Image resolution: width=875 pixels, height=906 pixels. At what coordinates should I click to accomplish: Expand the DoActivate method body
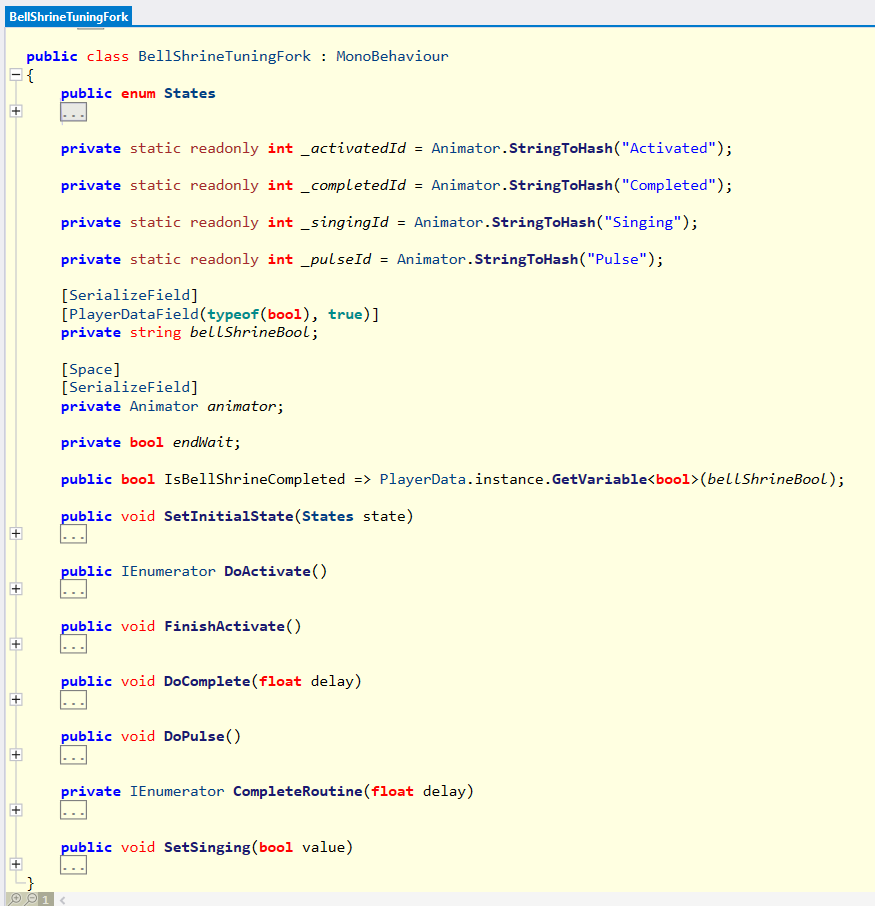coord(15,589)
